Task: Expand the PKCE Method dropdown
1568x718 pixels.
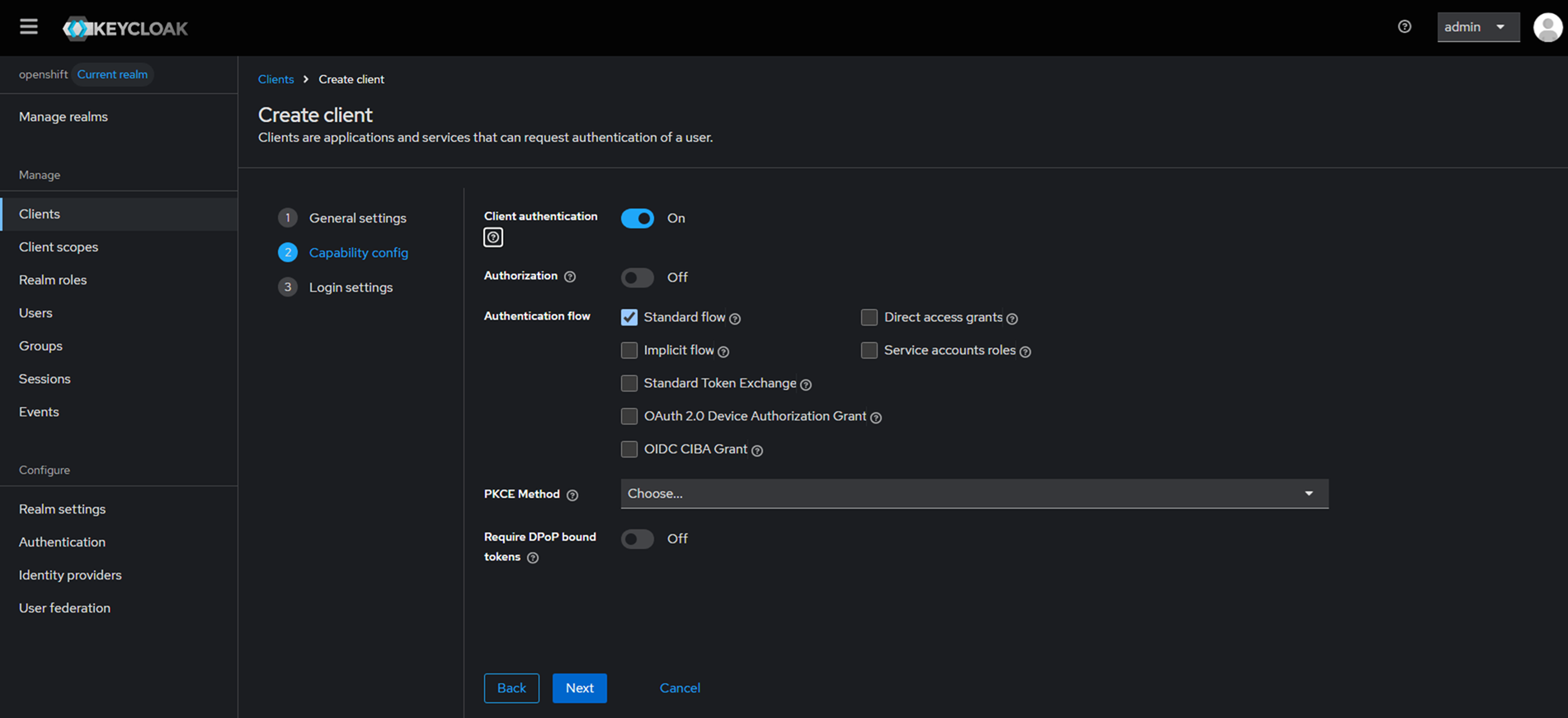Action: pyautogui.click(x=973, y=494)
